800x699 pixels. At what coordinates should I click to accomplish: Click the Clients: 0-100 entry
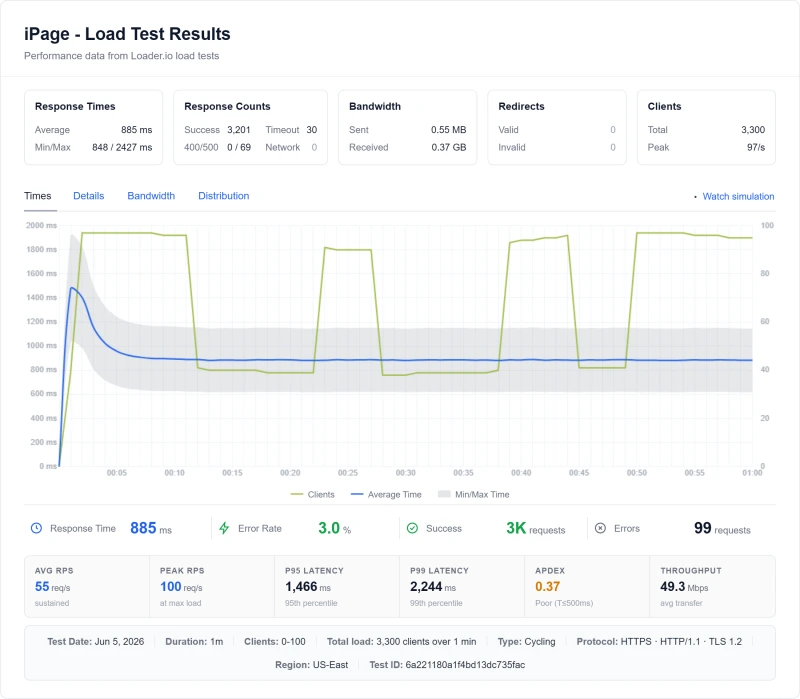click(x=274, y=641)
